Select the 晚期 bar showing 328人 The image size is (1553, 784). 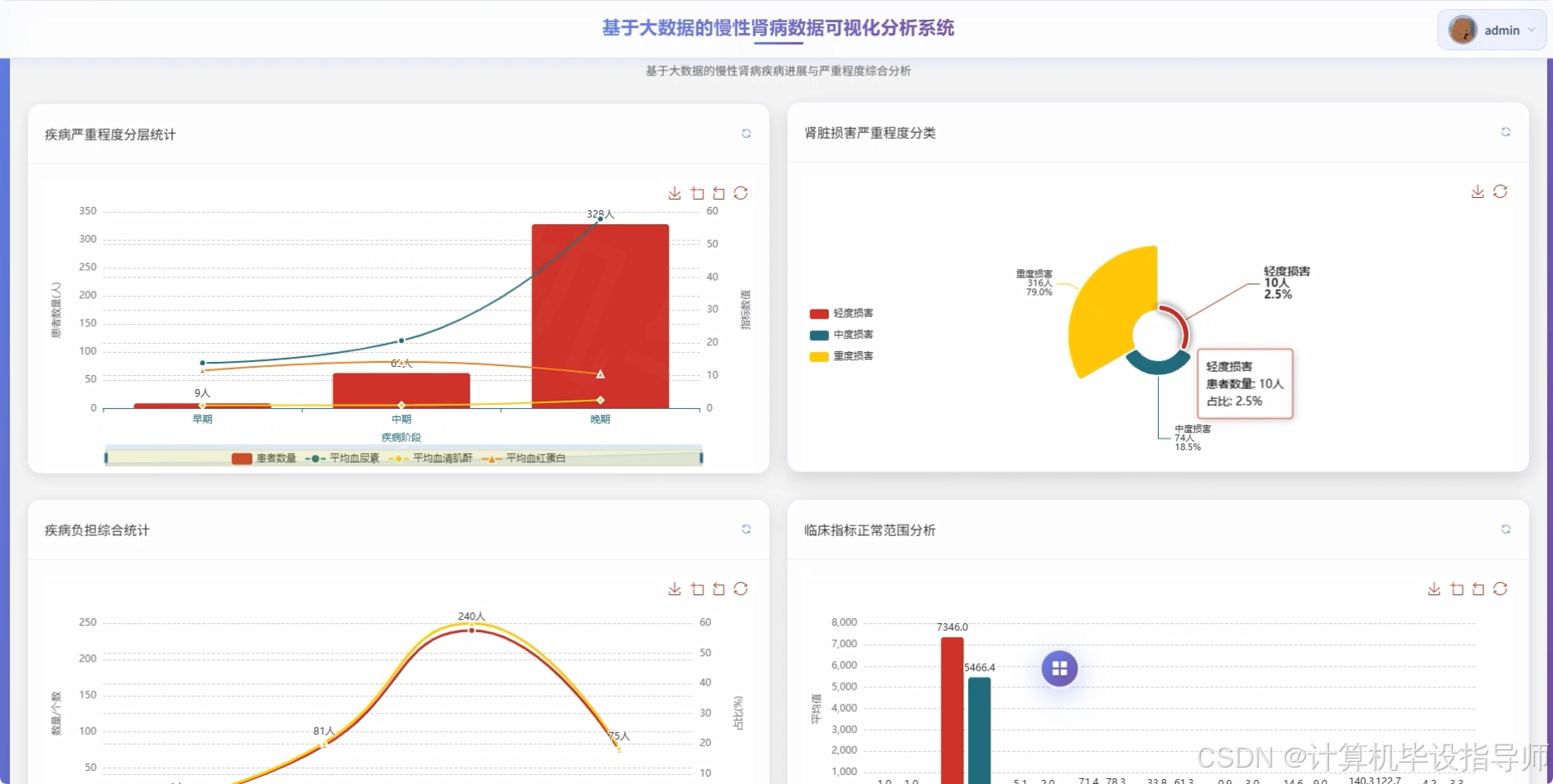(600, 316)
